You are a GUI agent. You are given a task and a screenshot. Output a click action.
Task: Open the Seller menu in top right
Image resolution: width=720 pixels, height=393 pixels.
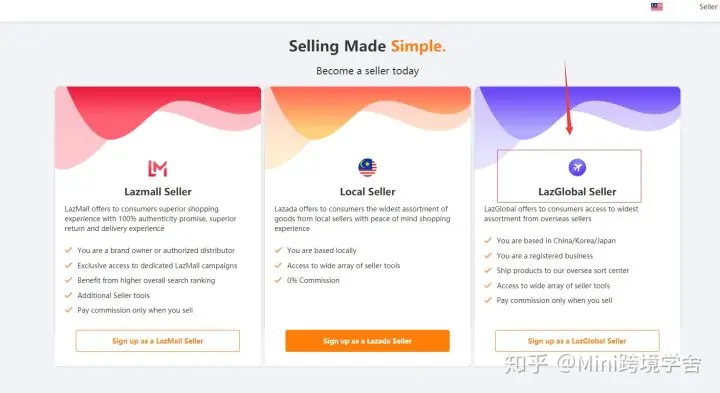click(x=708, y=7)
